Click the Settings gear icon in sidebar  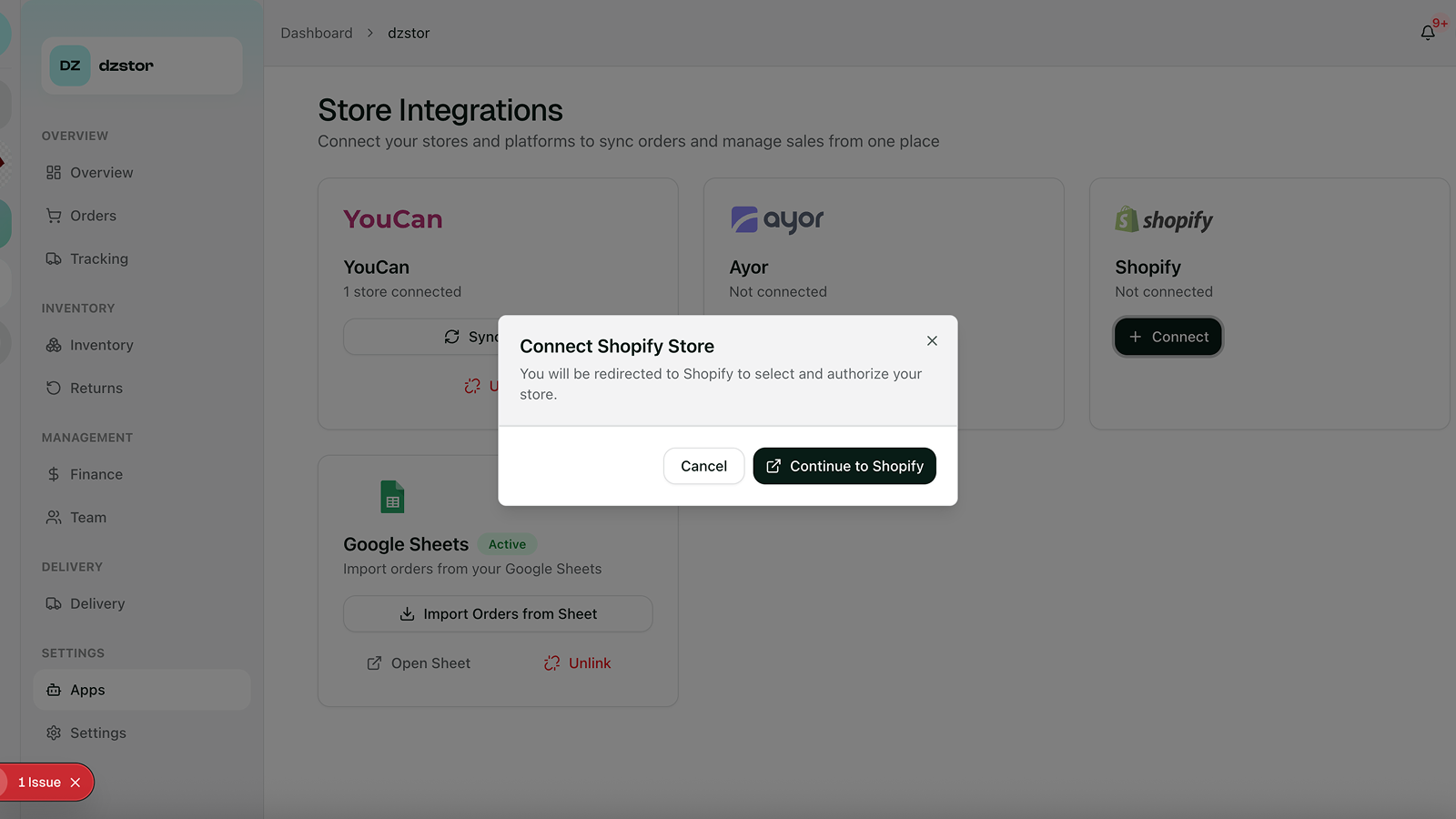(x=56, y=733)
